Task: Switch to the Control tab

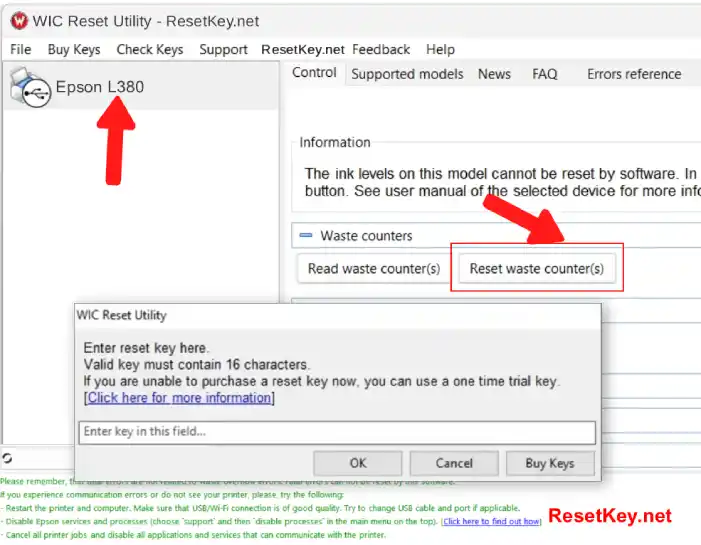Action: pos(314,72)
